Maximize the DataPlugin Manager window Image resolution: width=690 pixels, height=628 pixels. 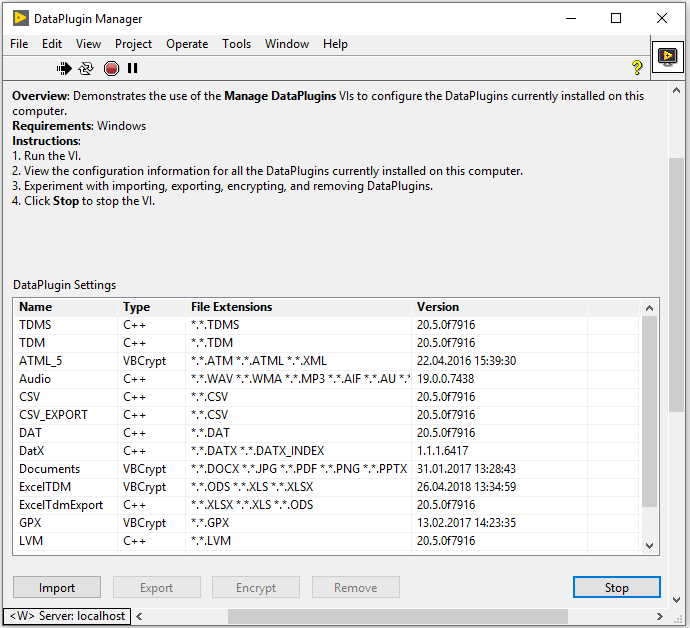(616, 18)
